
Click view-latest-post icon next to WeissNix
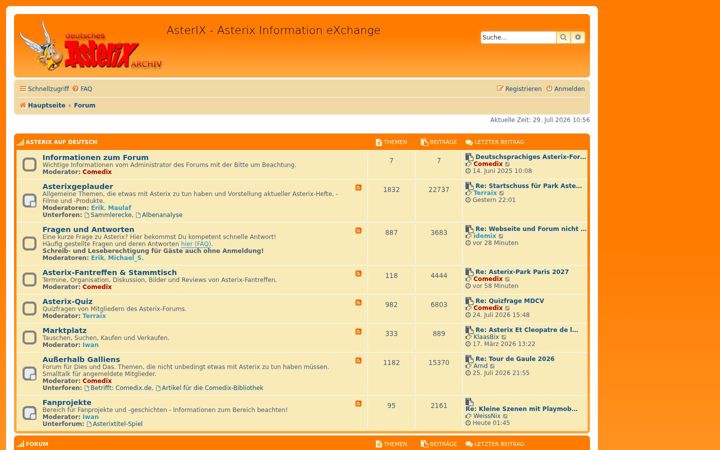(506, 416)
